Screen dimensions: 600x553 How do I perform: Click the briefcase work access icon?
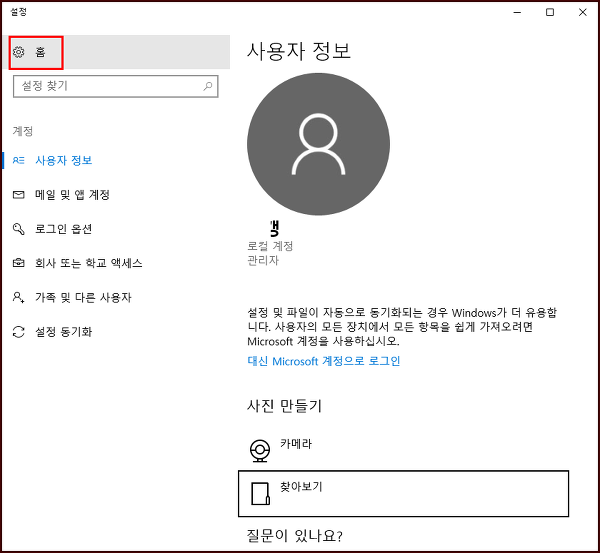[18, 263]
